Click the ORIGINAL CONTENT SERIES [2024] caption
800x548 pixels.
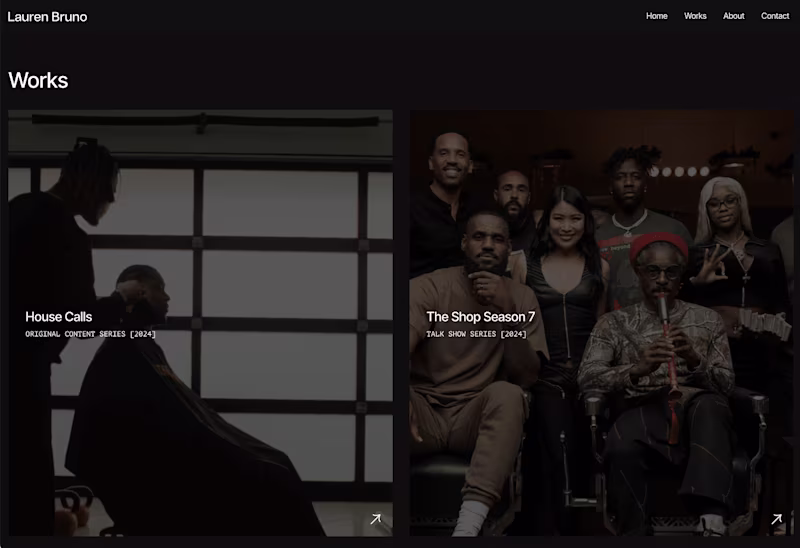pyautogui.click(x=90, y=334)
